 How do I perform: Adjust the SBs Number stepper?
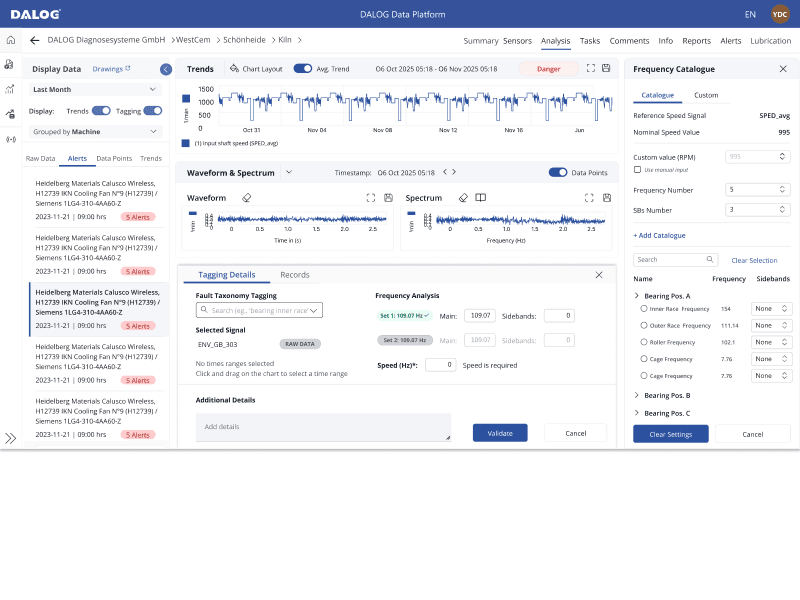coord(782,209)
